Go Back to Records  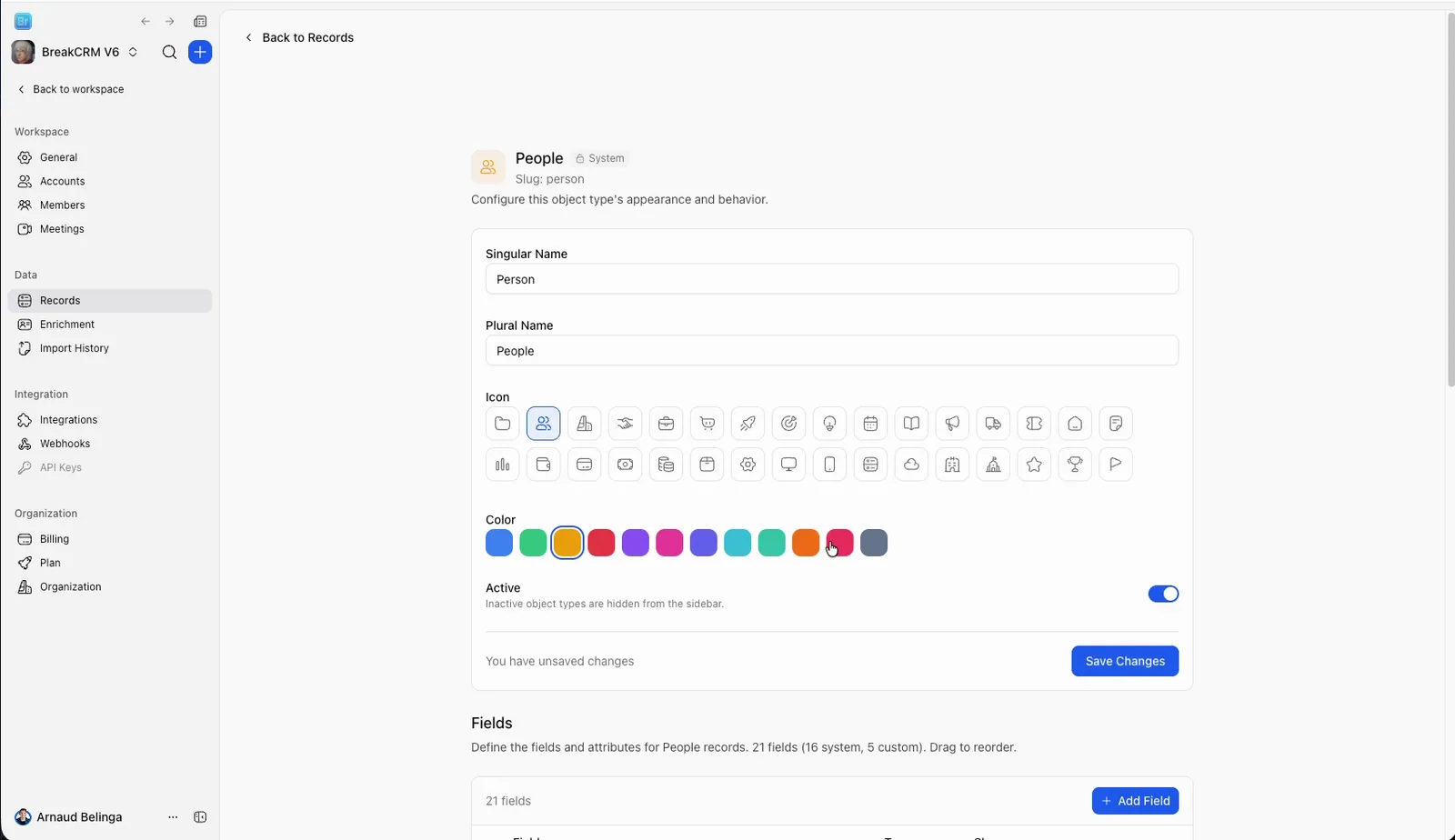[x=299, y=37]
